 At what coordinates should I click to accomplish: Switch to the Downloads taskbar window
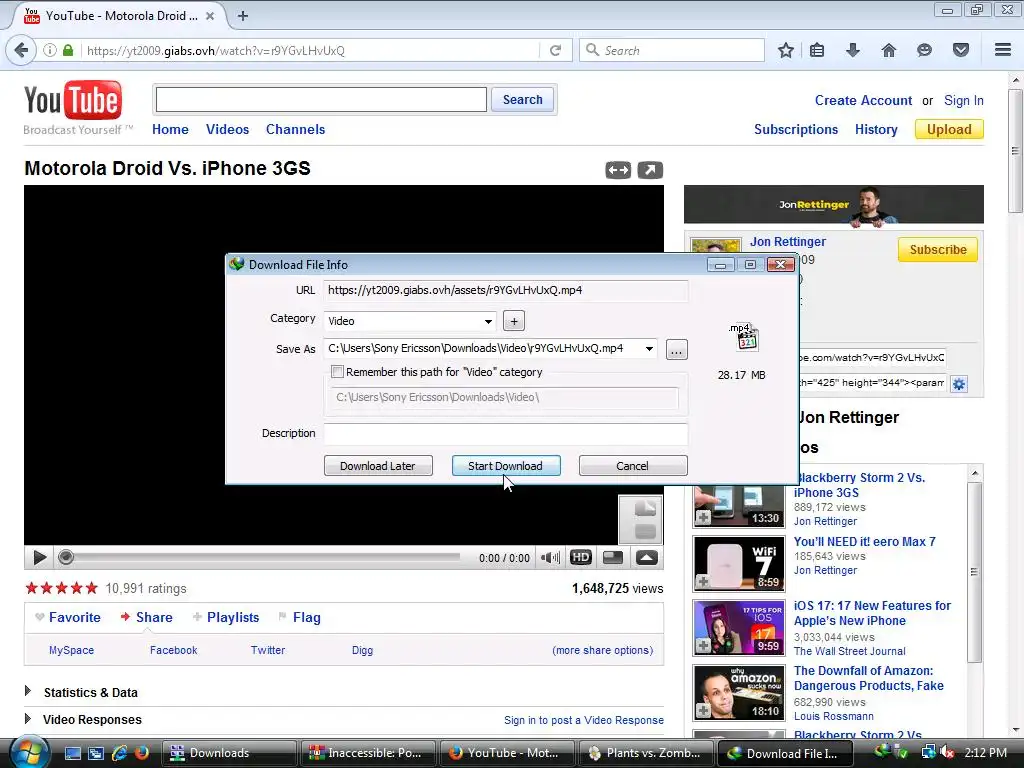[x=229, y=753]
